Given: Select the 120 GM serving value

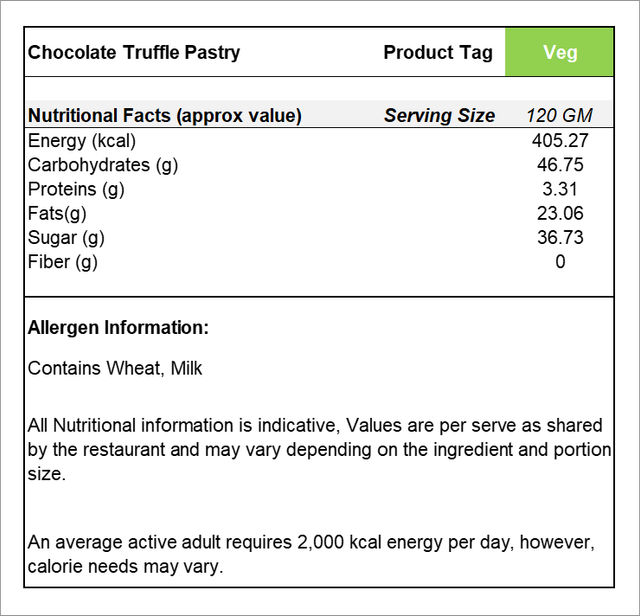Looking at the screenshot, I should (559, 116).
